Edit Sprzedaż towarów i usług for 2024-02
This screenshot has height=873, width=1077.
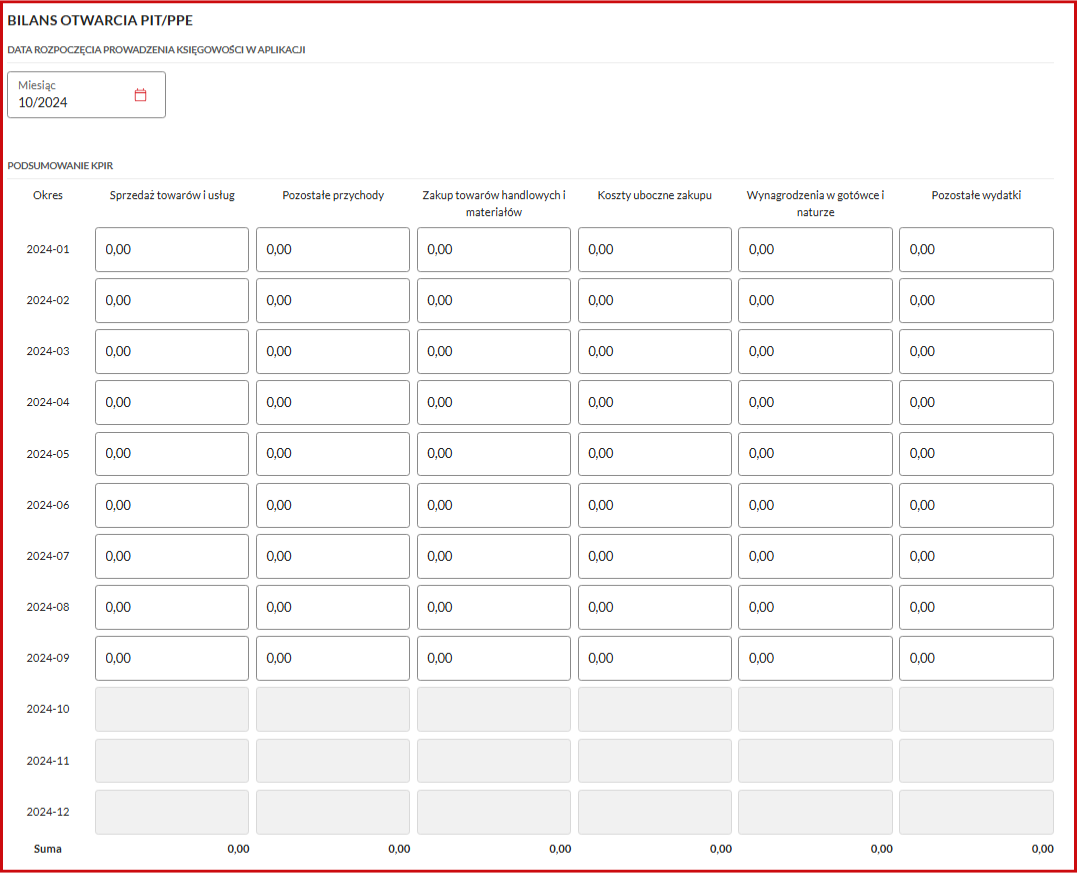[172, 300]
